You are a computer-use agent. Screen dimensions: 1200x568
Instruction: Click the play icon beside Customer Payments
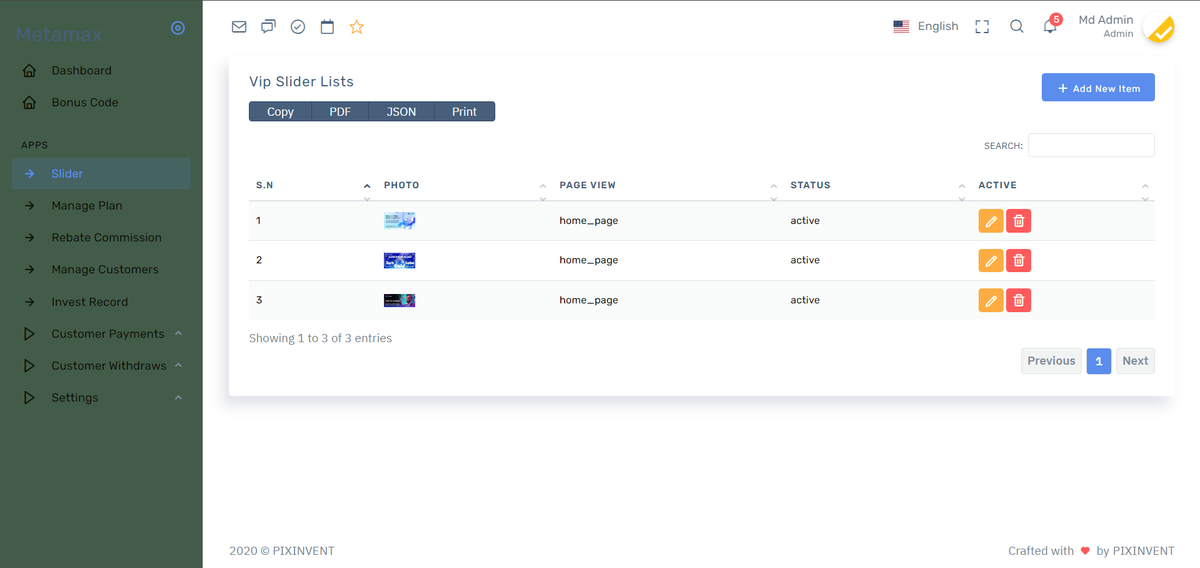[x=30, y=334]
